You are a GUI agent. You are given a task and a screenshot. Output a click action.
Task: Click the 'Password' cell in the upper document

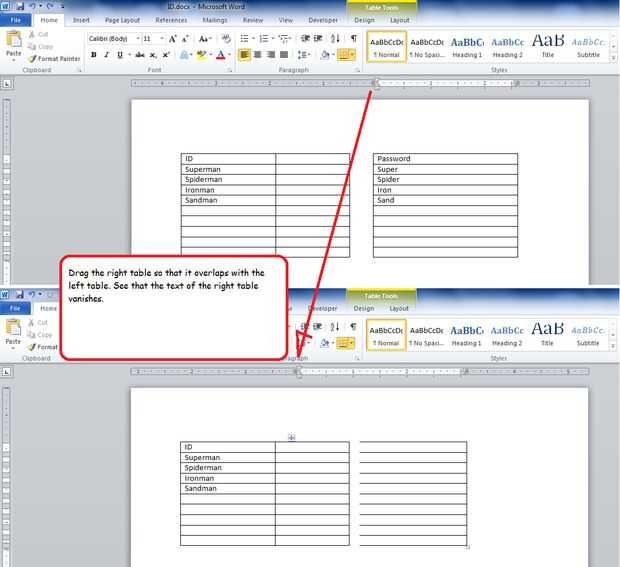pos(445,159)
